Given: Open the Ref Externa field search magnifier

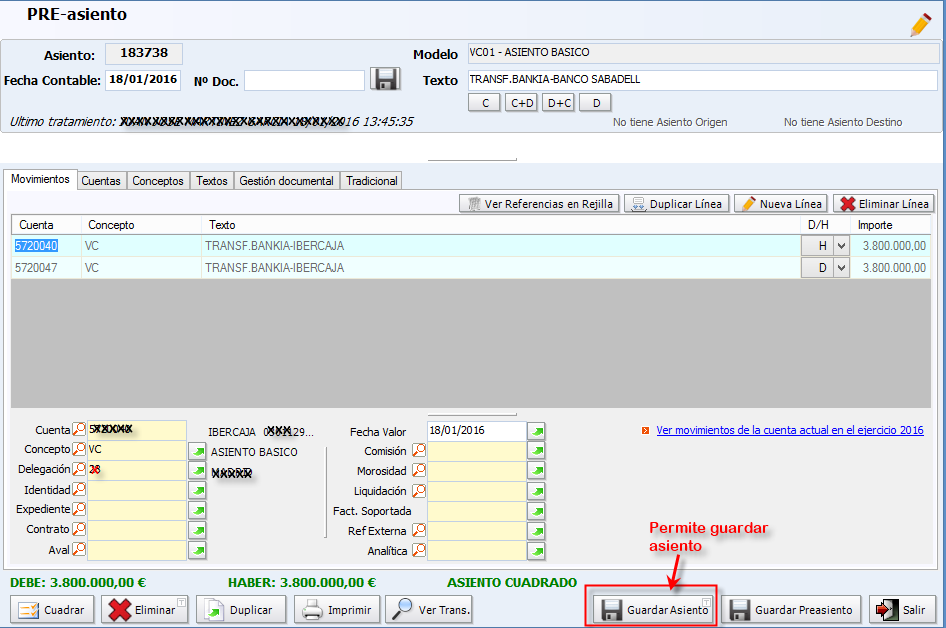Looking at the screenshot, I should click(x=419, y=530).
